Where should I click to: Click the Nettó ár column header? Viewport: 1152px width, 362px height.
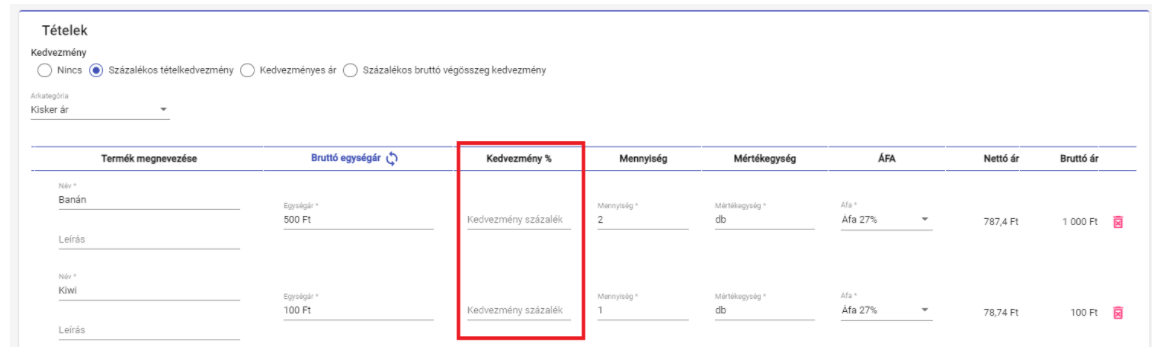1001,159
